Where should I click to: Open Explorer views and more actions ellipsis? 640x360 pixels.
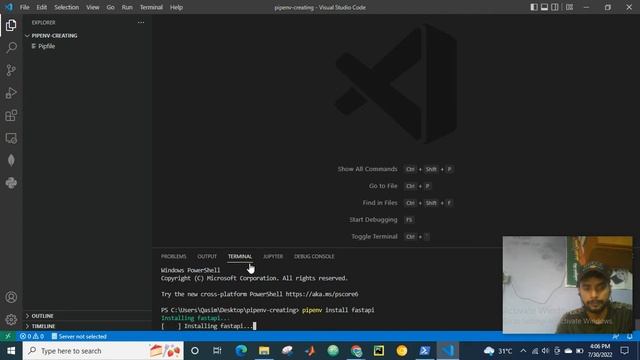point(141,22)
